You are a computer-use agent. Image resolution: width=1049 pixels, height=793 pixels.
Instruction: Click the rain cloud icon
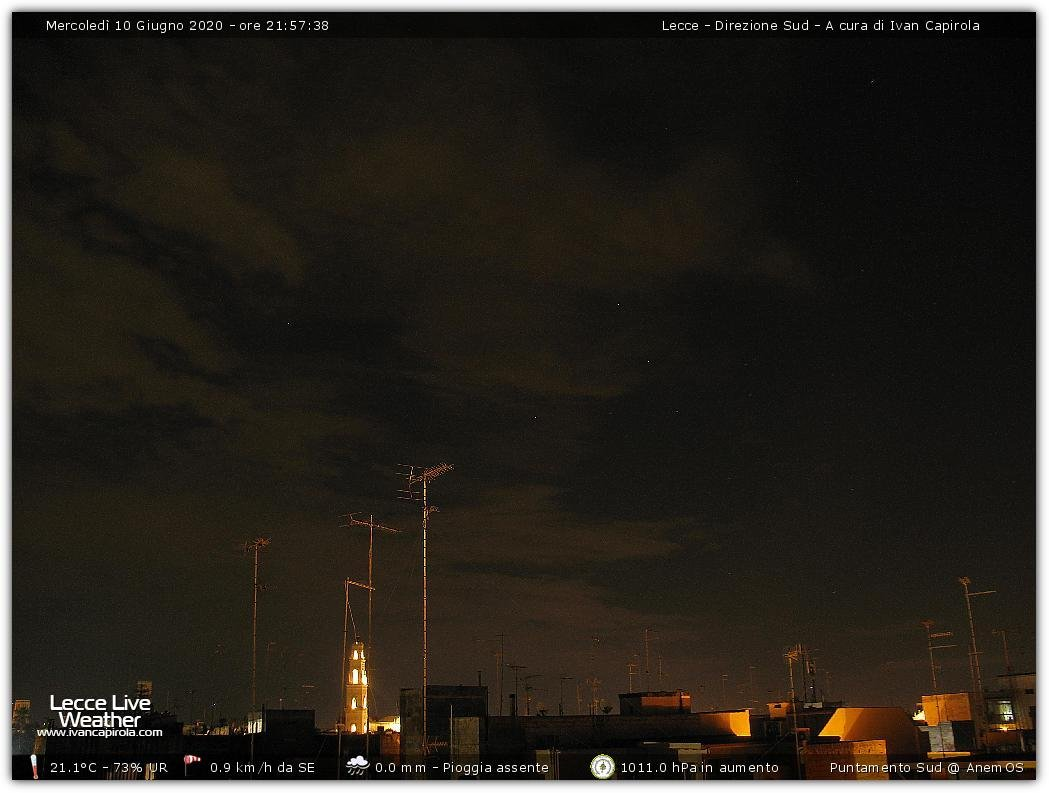[357, 766]
